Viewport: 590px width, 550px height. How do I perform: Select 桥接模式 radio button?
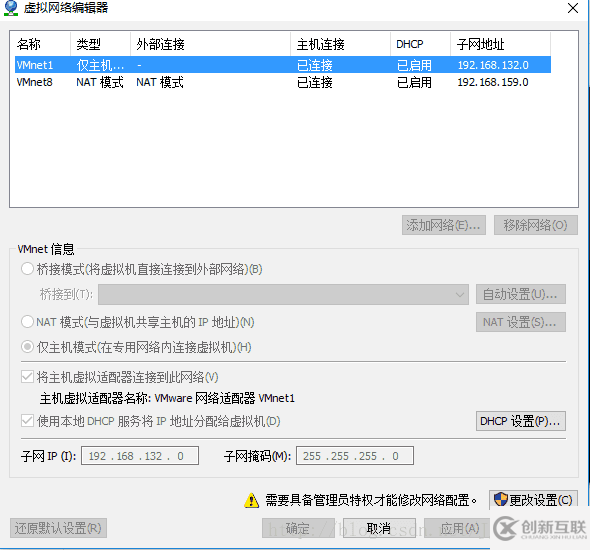(27, 269)
